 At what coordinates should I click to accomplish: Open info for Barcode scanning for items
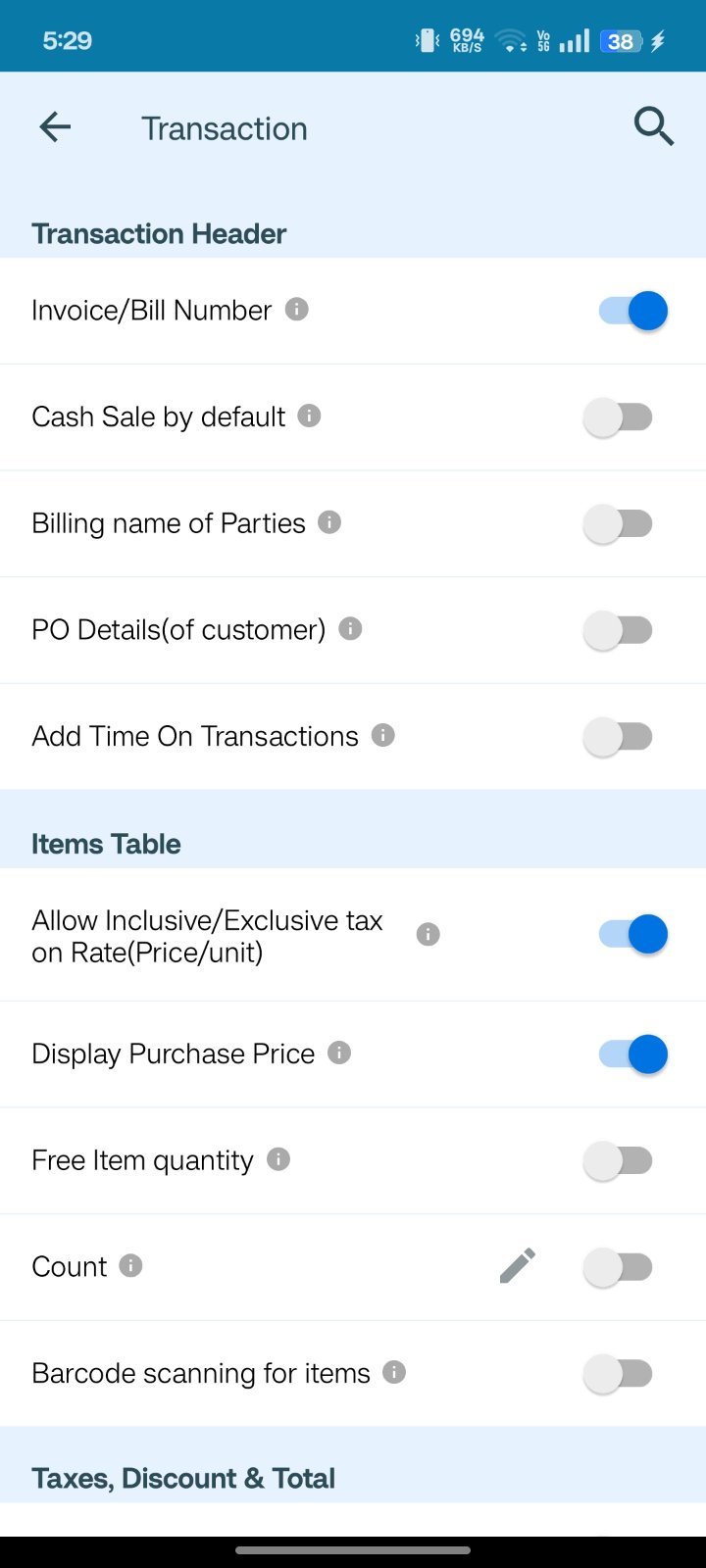click(394, 1372)
